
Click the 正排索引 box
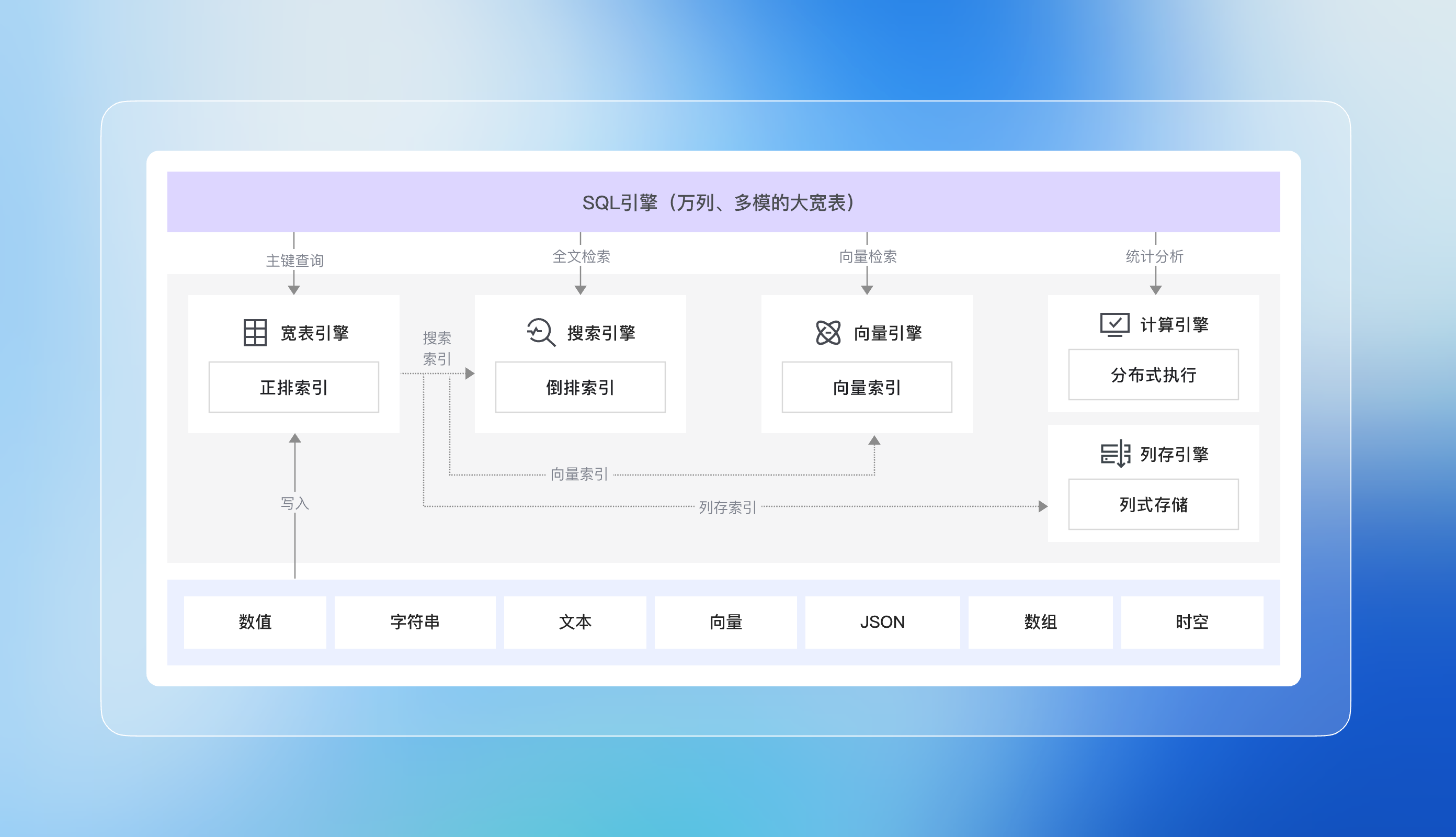click(293, 387)
